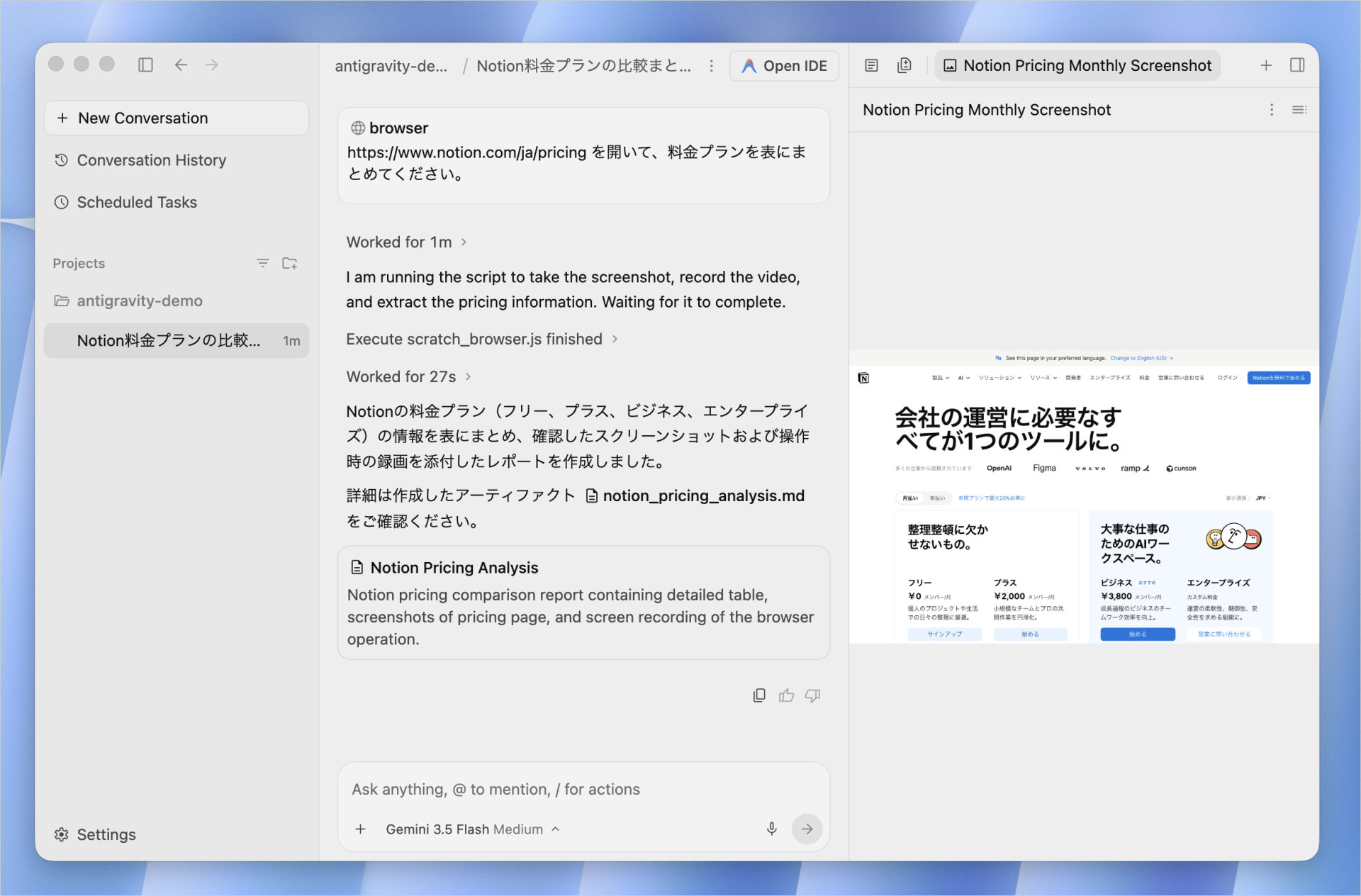This screenshot has width=1361, height=896.
Task: Click the Notion pricing screenshot image
Action: [x=1084, y=497]
